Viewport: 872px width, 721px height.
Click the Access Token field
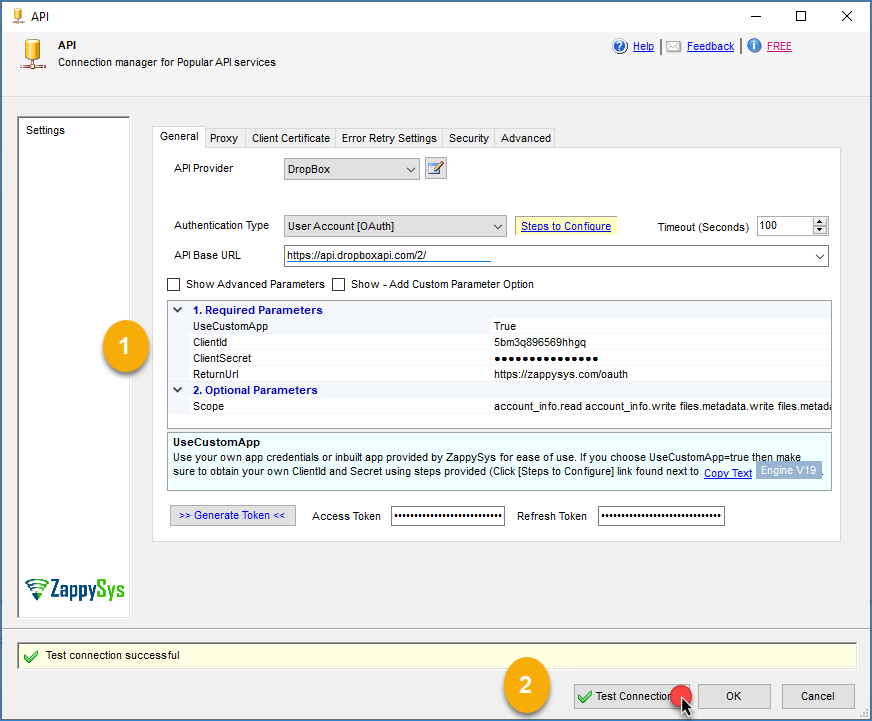(448, 516)
